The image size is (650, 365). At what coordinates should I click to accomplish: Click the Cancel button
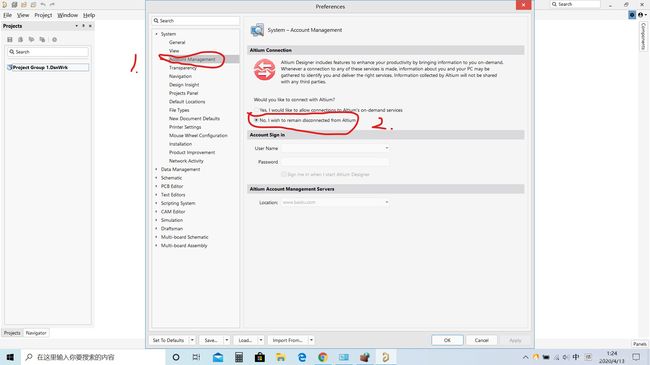point(481,340)
